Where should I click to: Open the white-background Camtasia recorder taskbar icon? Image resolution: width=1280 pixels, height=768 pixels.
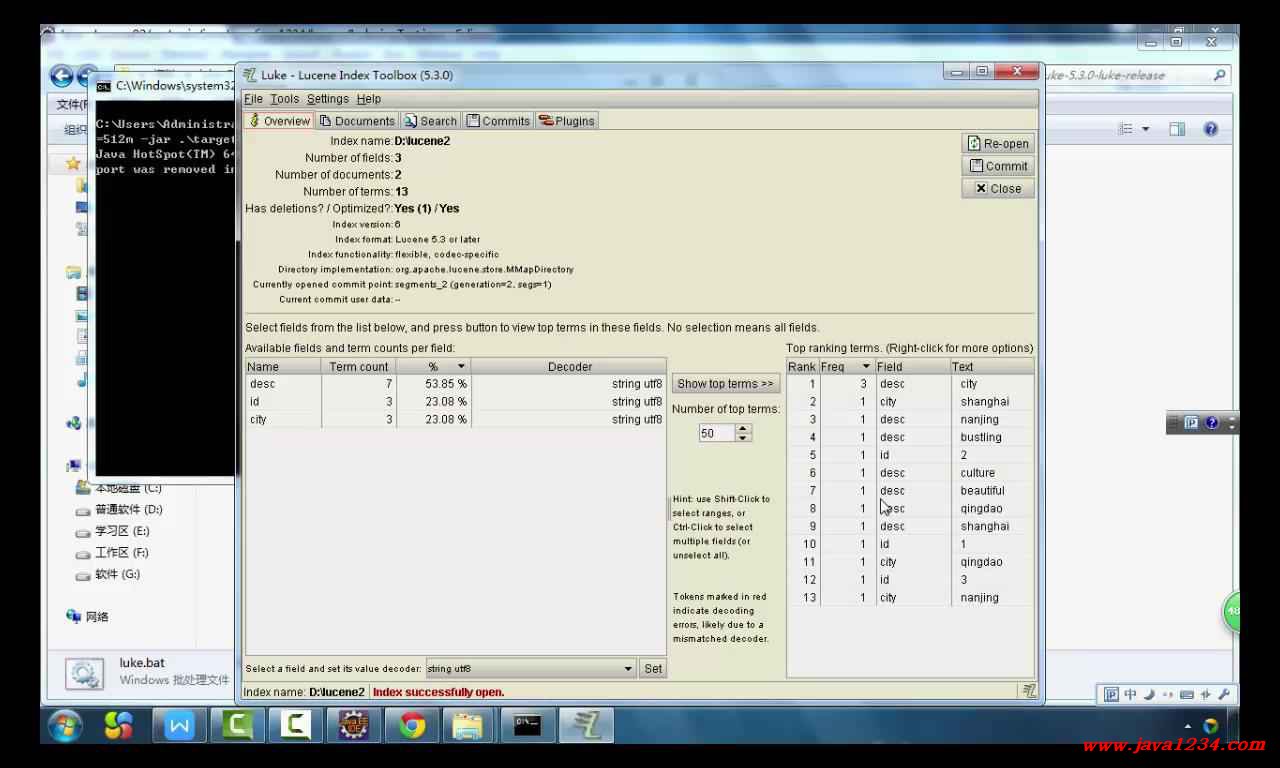pyautogui.click(x=295, y=725)
